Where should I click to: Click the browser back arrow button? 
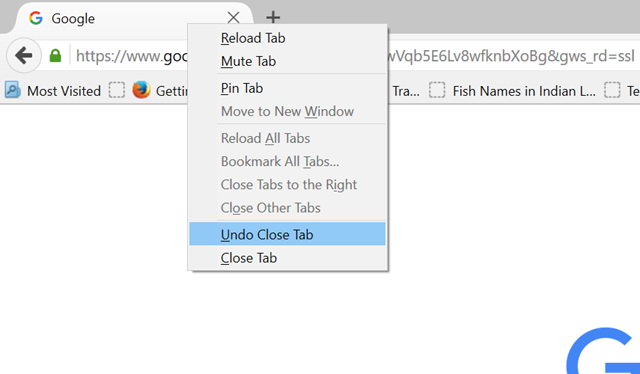click(x=24, y=56)
